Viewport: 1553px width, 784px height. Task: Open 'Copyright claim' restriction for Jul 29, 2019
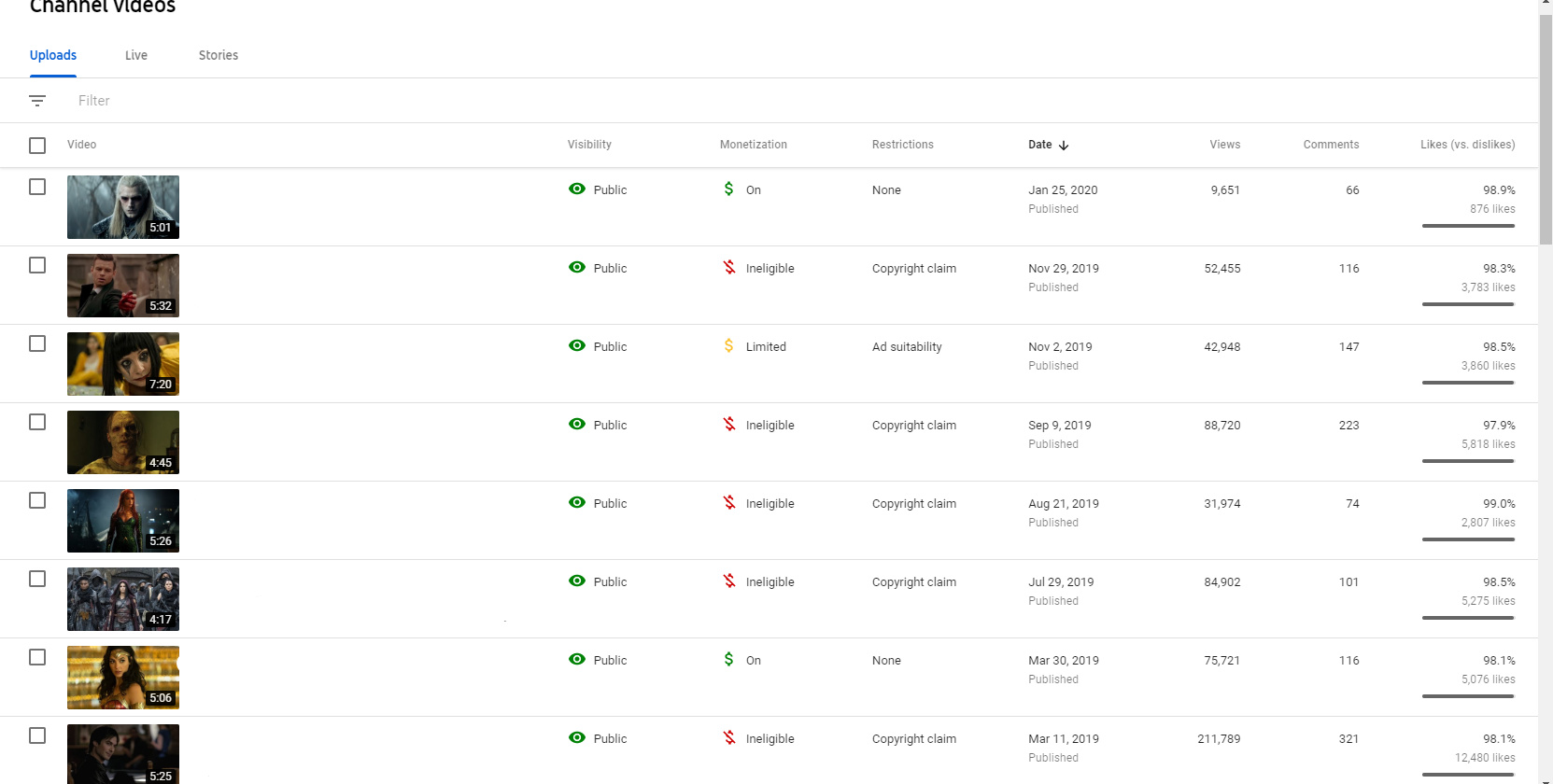(x=914, y=581)
